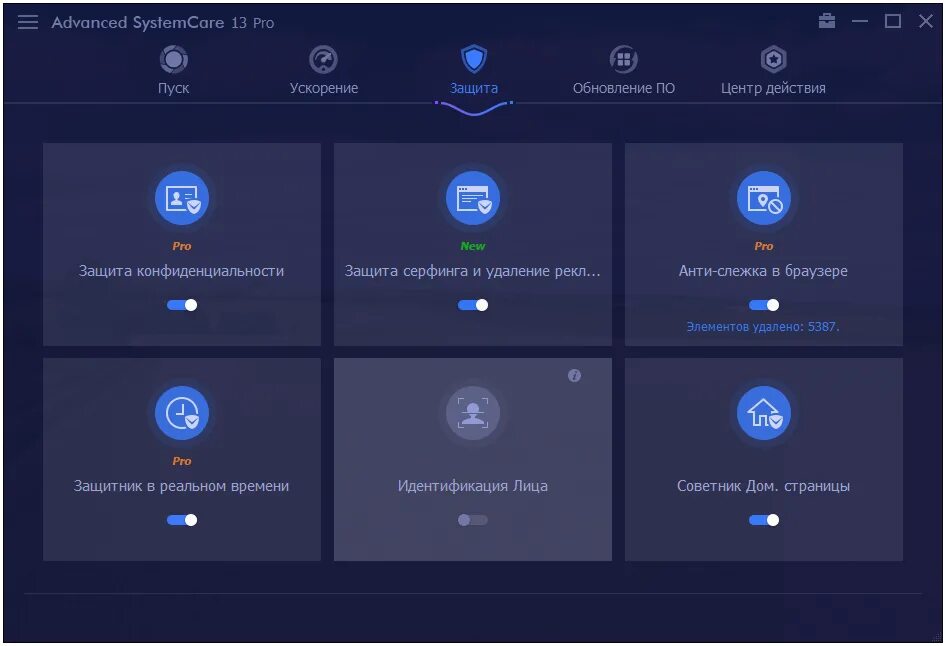Open the Центр действия tab

pos(773,88)
